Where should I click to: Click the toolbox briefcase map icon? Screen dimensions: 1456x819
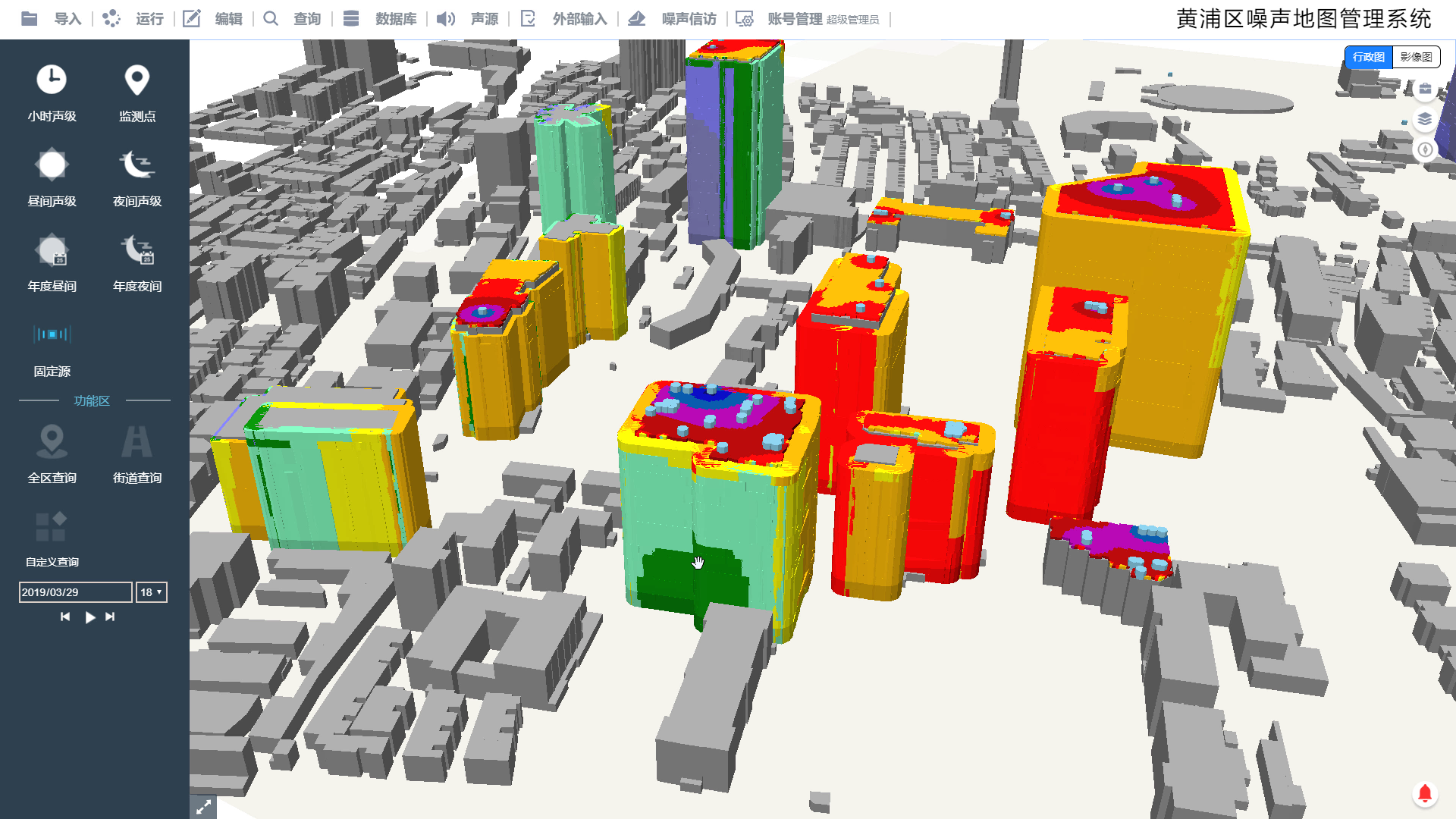click(1425, 89)
